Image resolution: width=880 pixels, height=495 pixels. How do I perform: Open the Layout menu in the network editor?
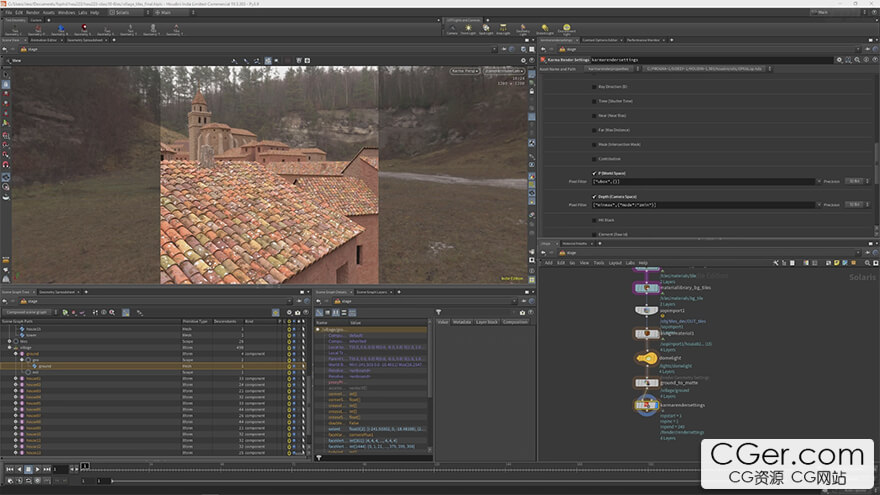[x=615, y=263]
